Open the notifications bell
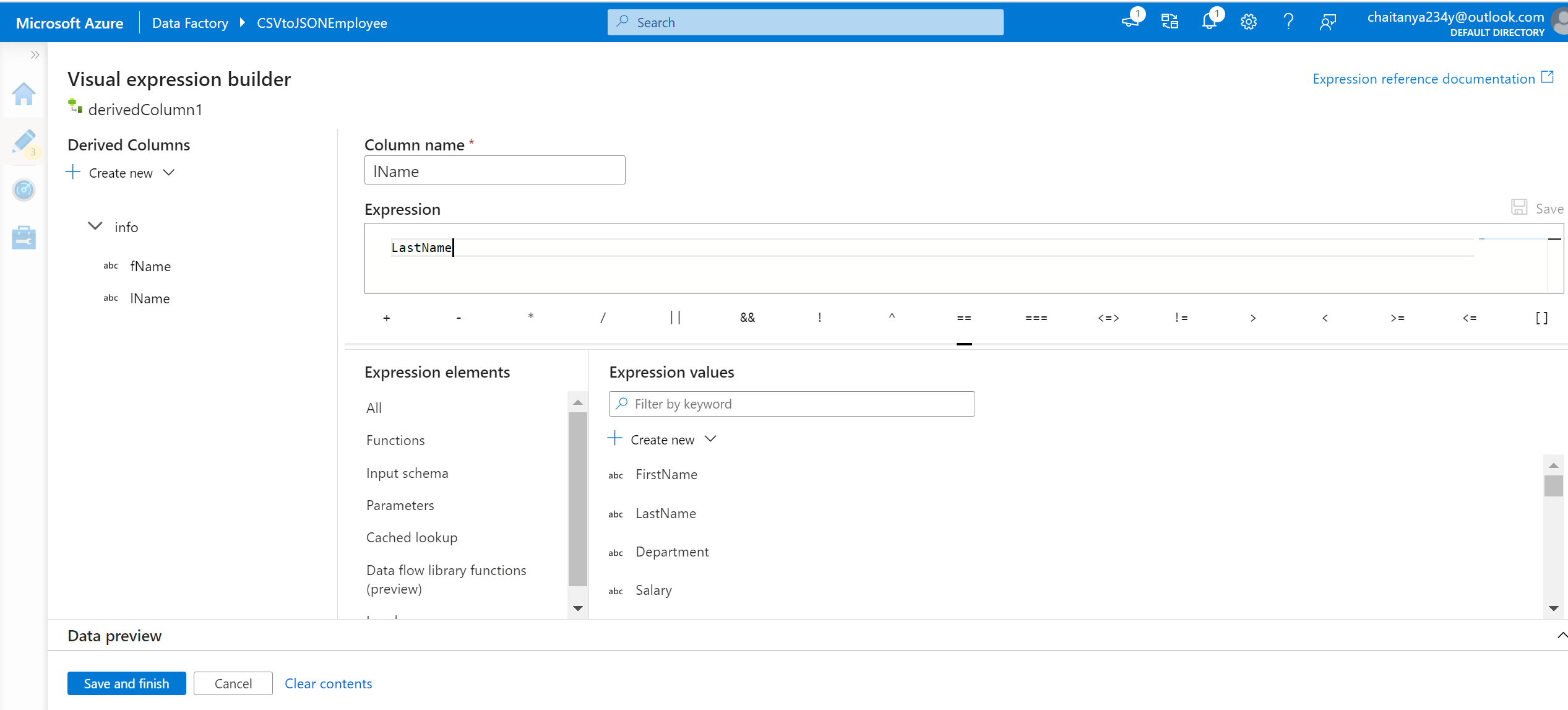This screenshot has height=710, width=1568. click(x=1209, y=22)
